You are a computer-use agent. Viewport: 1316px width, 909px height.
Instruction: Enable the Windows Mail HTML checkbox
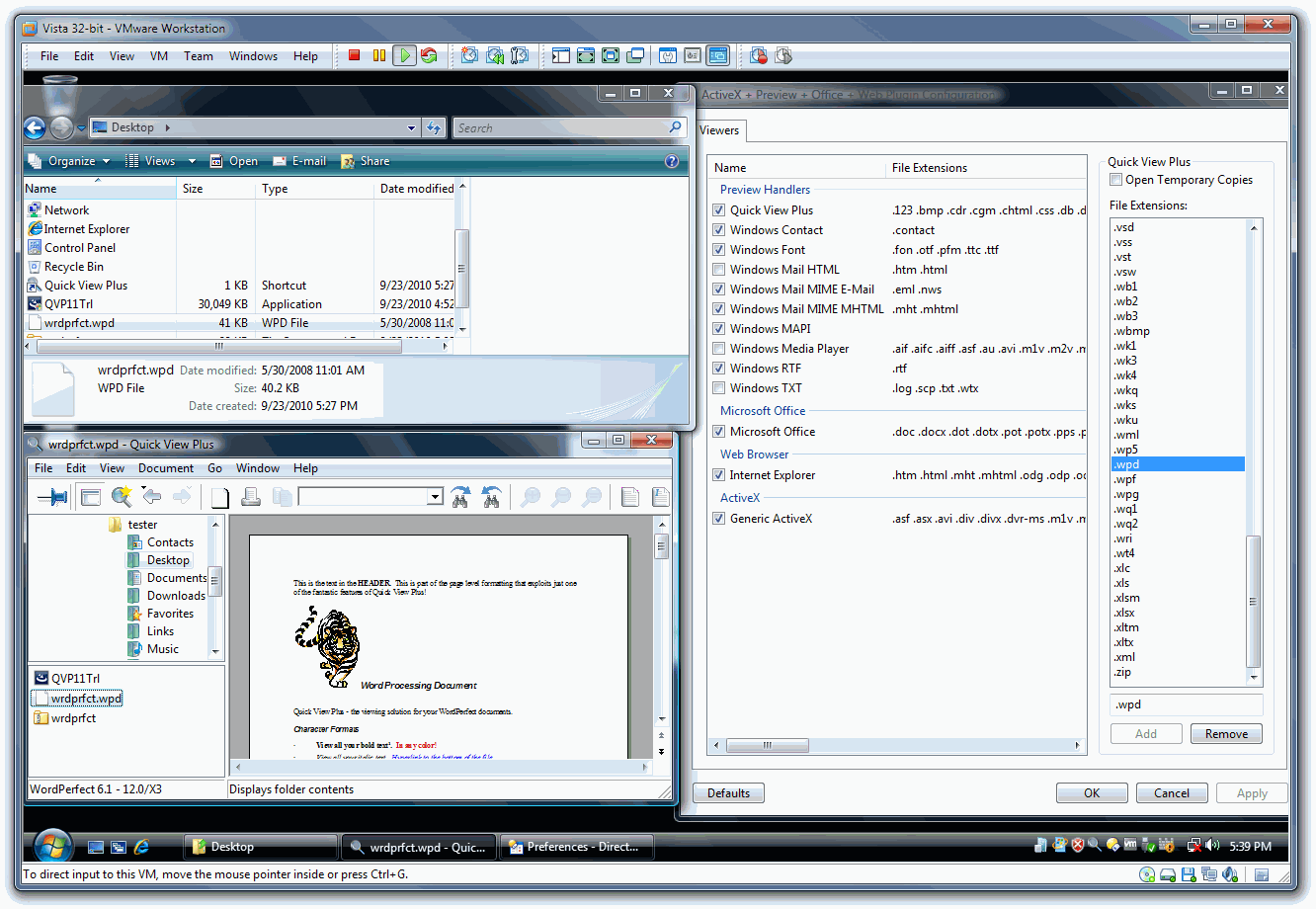point(719,270)
